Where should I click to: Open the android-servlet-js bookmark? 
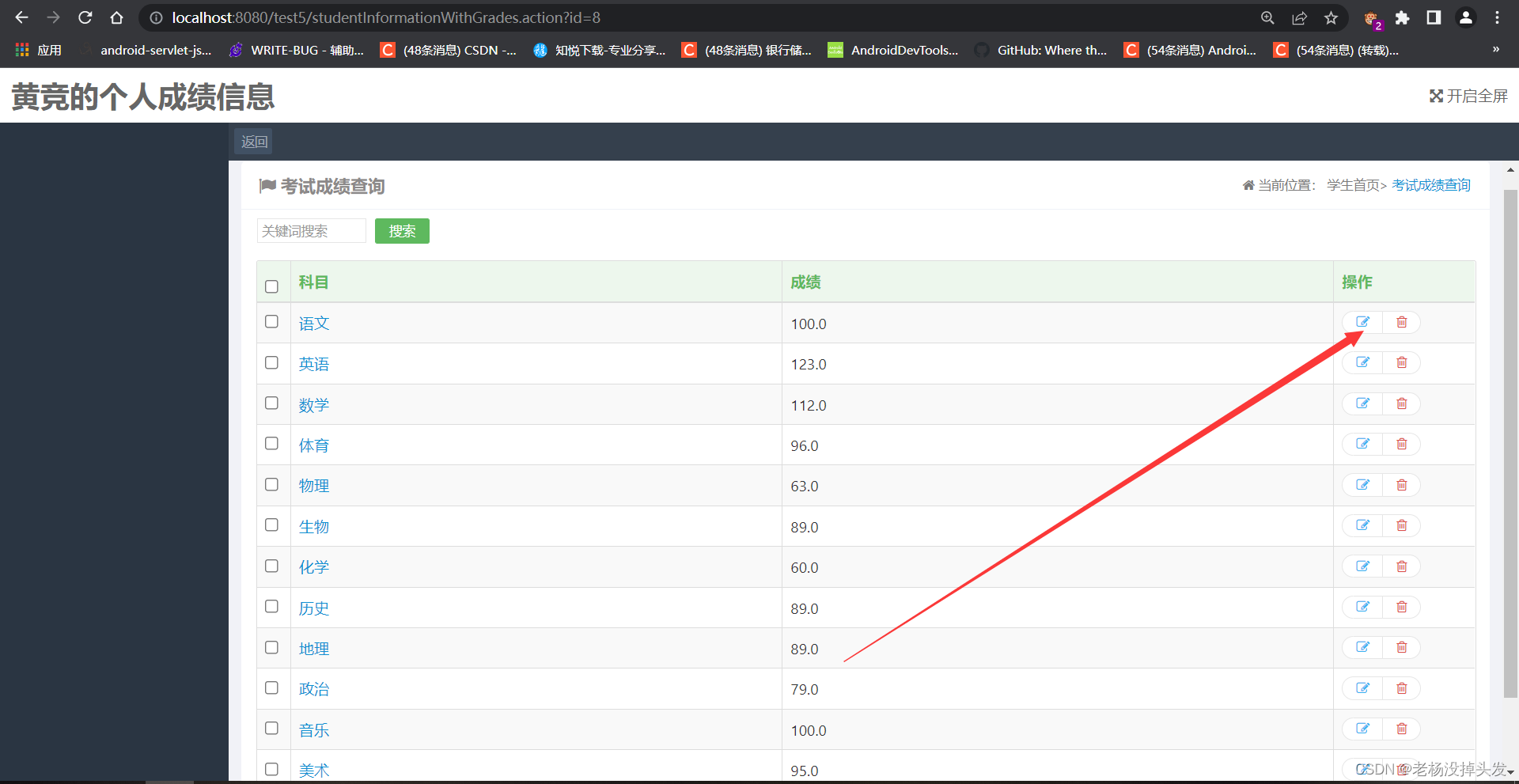point(146,50)
